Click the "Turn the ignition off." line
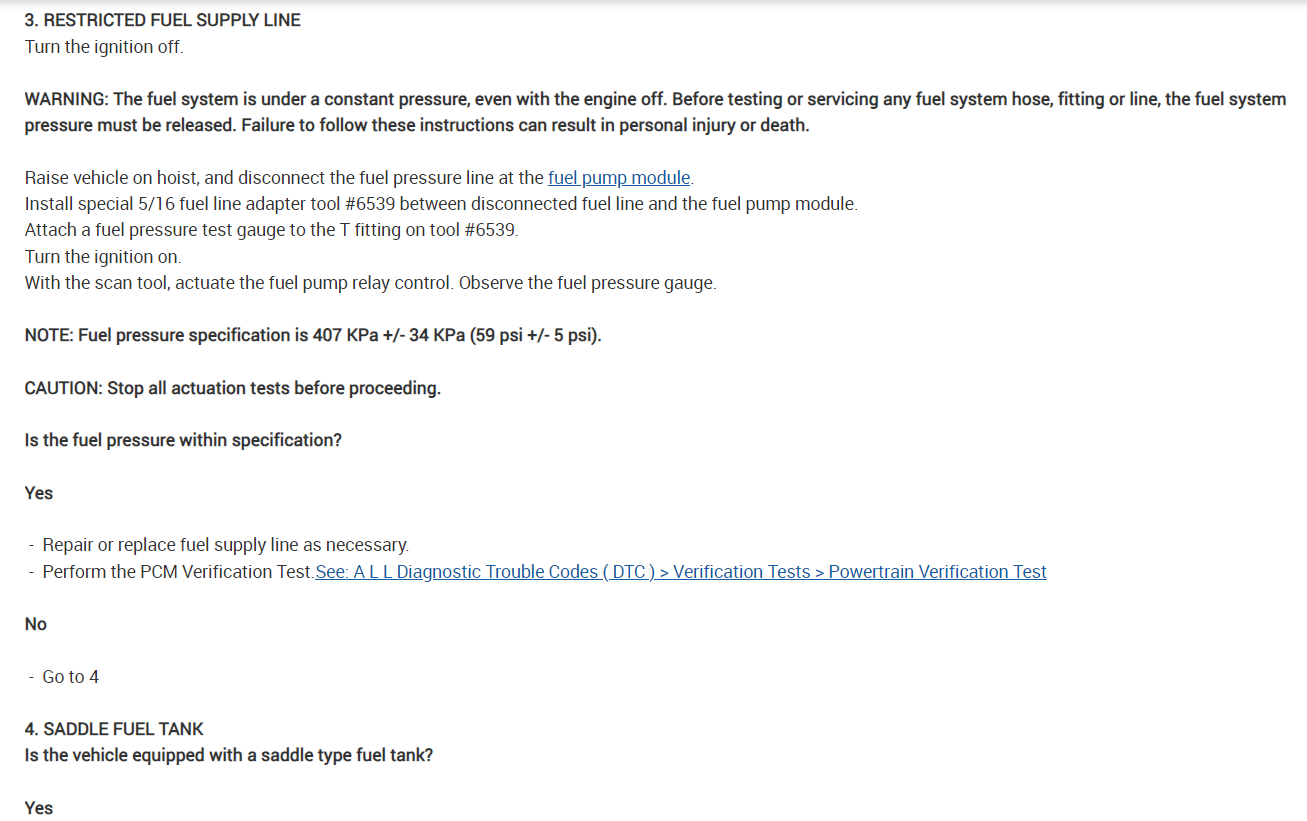This screenshot has height=821, width=1307. tap(104, 47)
